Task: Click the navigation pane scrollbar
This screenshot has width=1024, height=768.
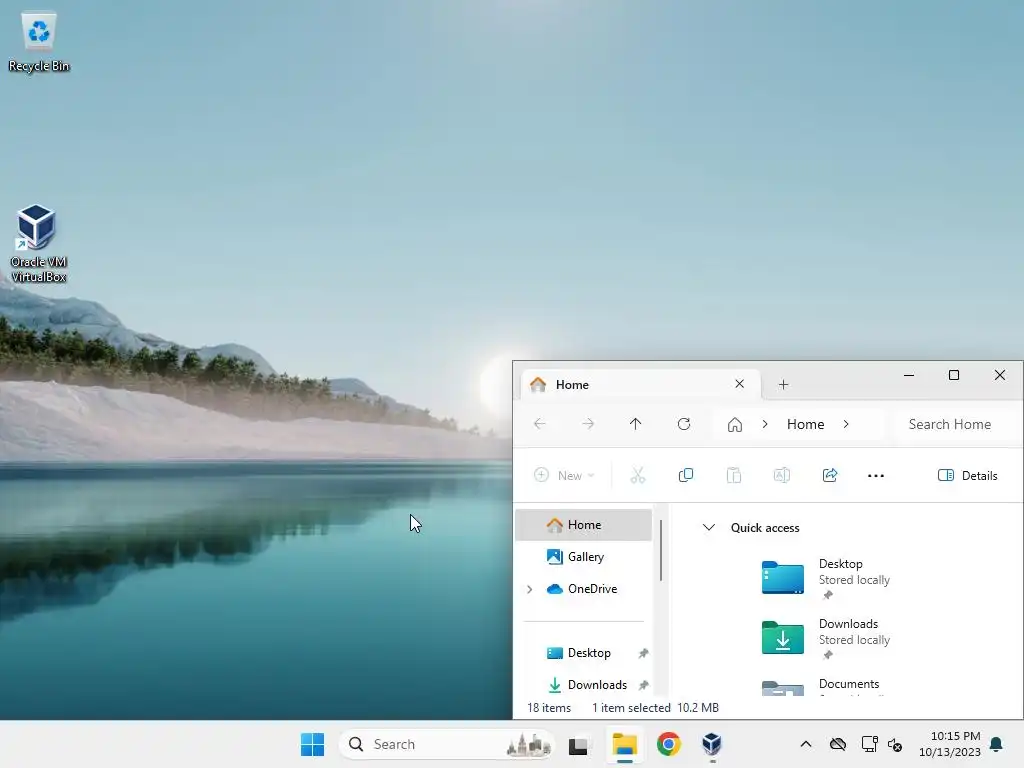Action: (x=661, y=551)
